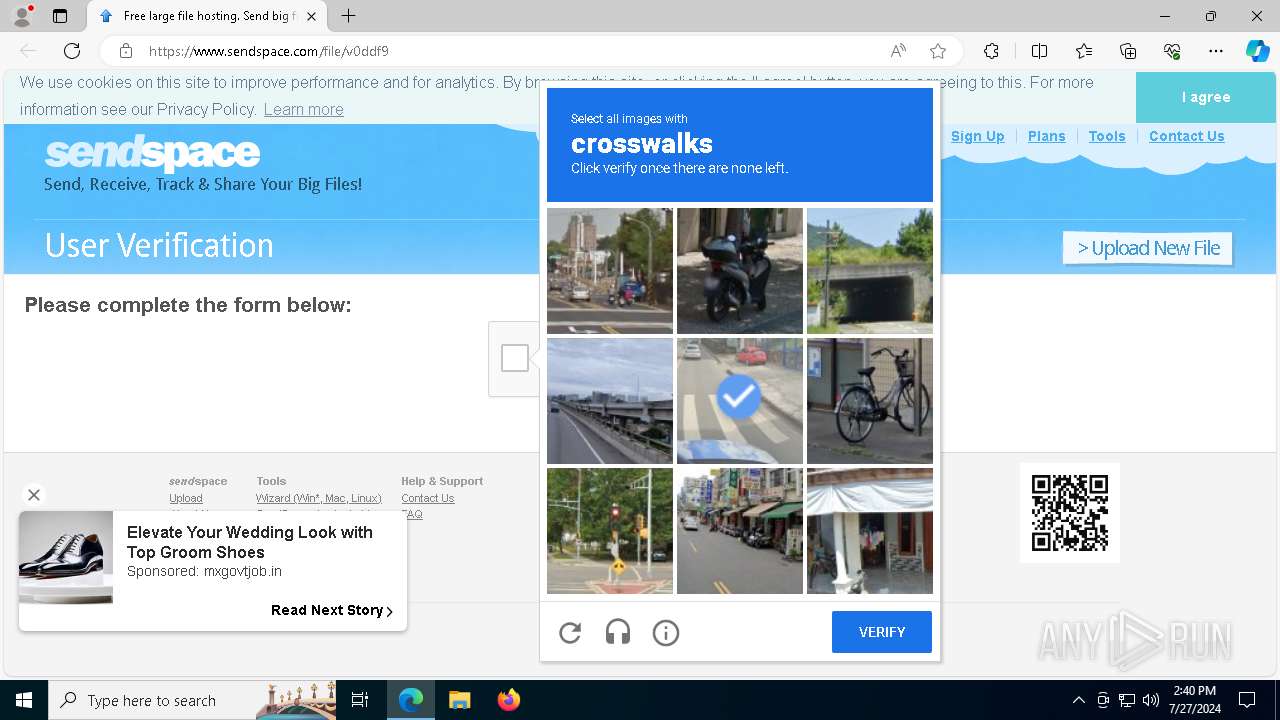
Task: Open footer Upload link
Action: (186, 498)
